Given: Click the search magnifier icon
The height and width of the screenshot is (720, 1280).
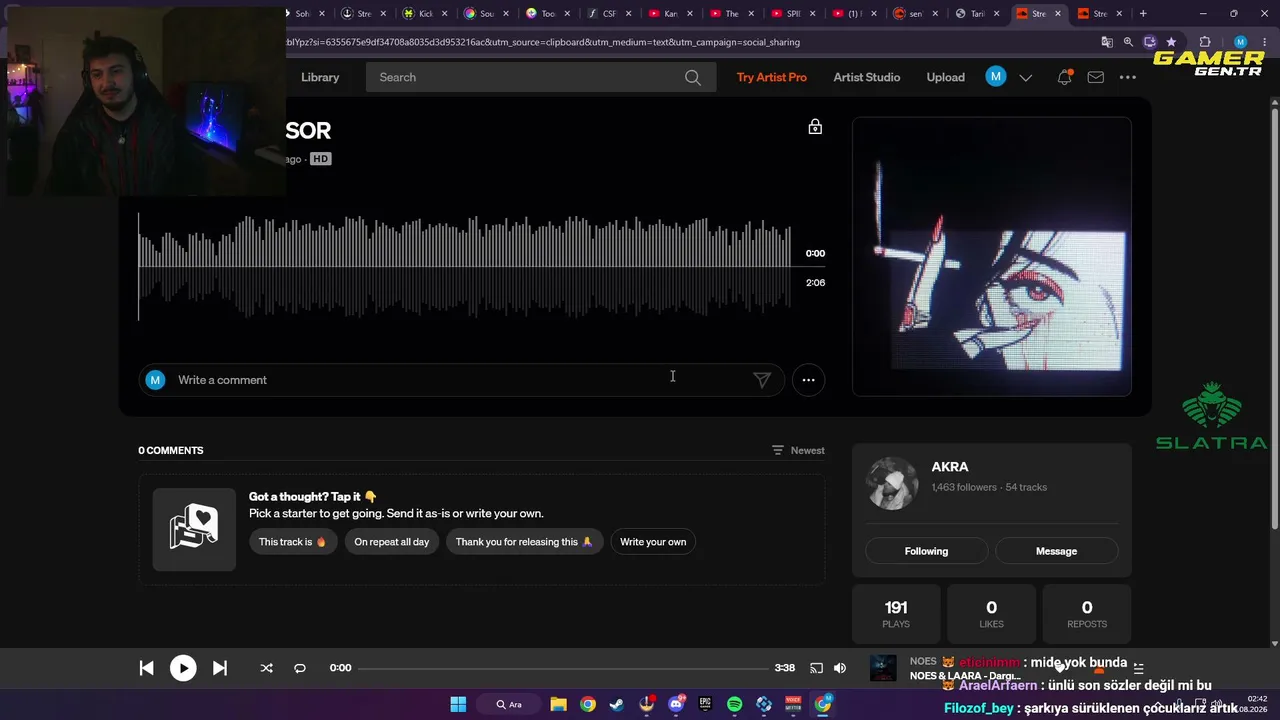Looking at the screenshot, I should click(693, 78).
